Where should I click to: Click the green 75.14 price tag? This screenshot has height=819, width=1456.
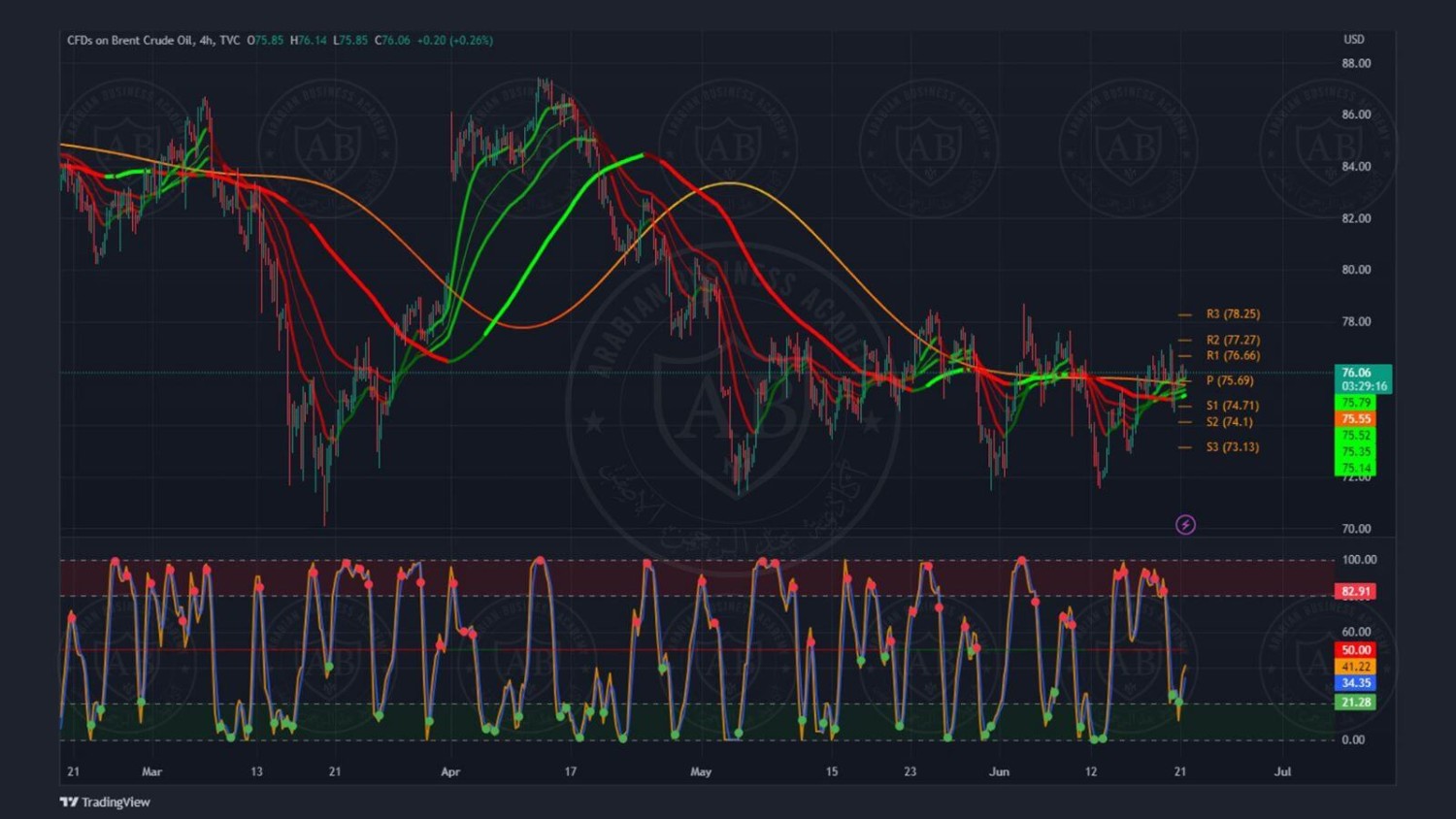(x=1356, y=468)
